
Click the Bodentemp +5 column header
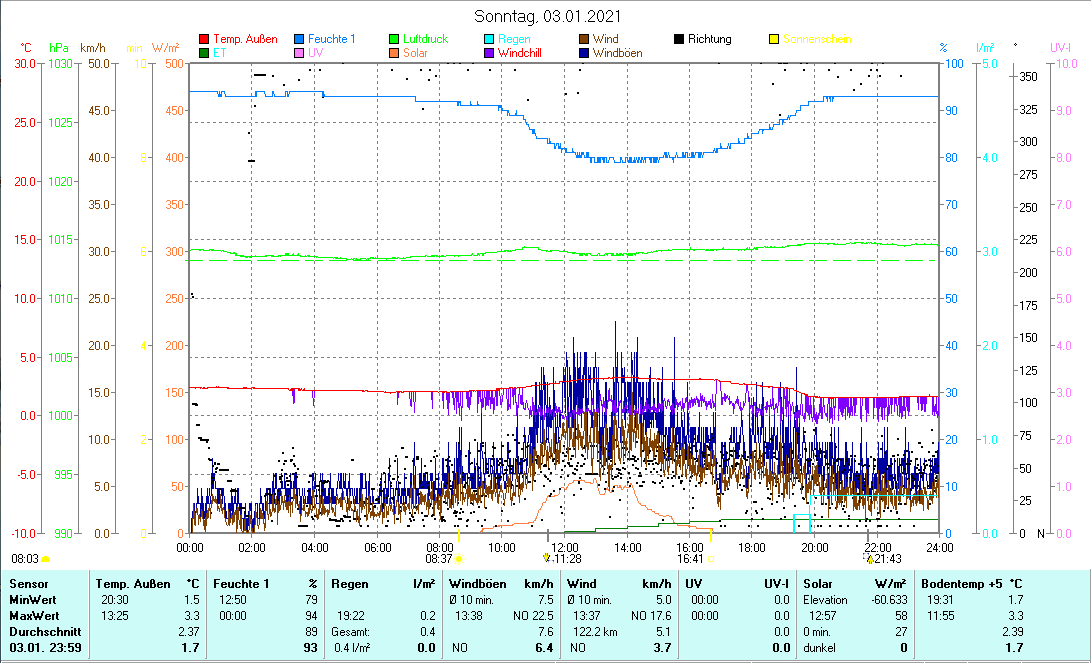coord(958,583)
